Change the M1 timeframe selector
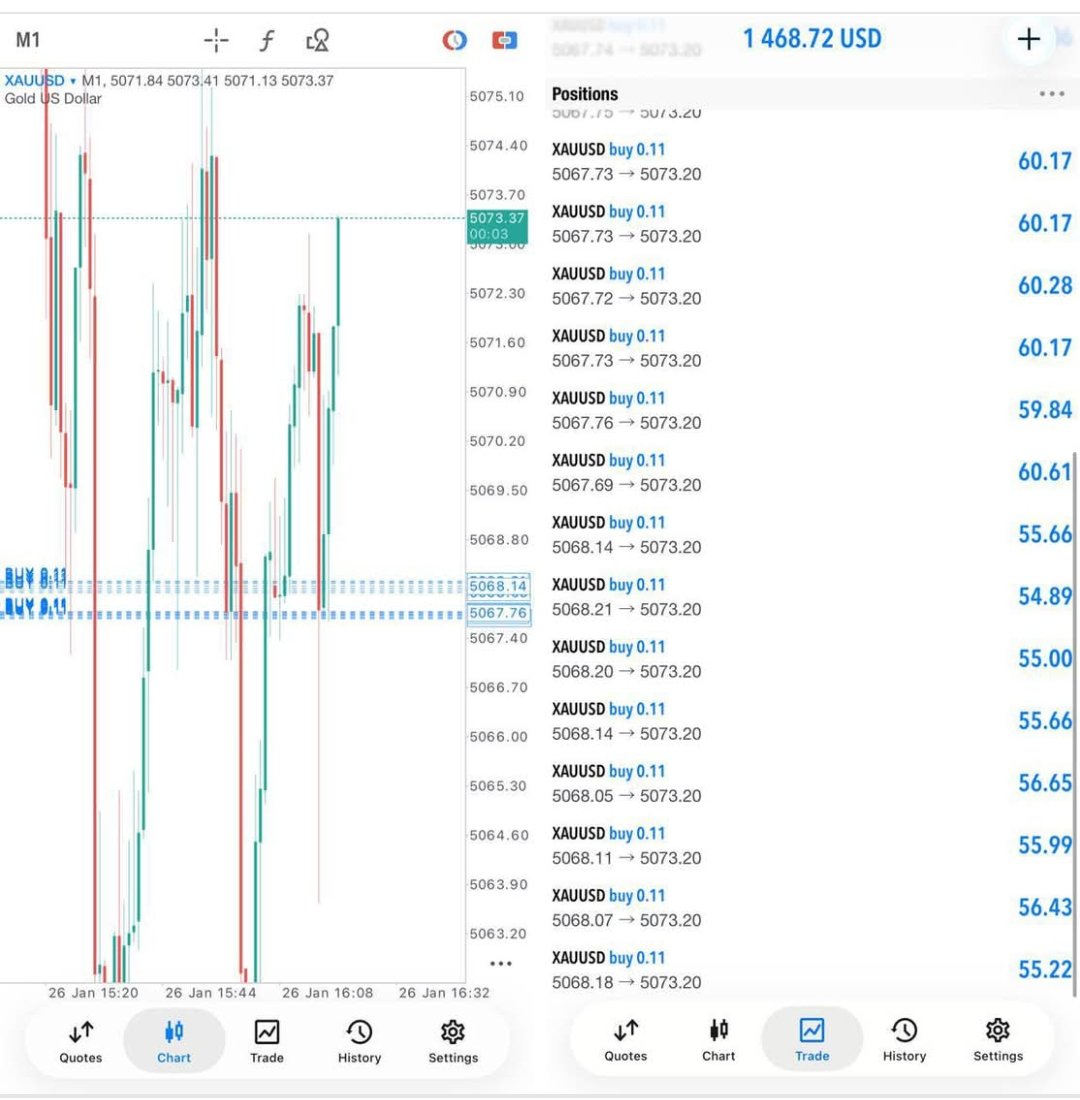This screenshot has width=1080, height=1100. click(x=28, y=40)
